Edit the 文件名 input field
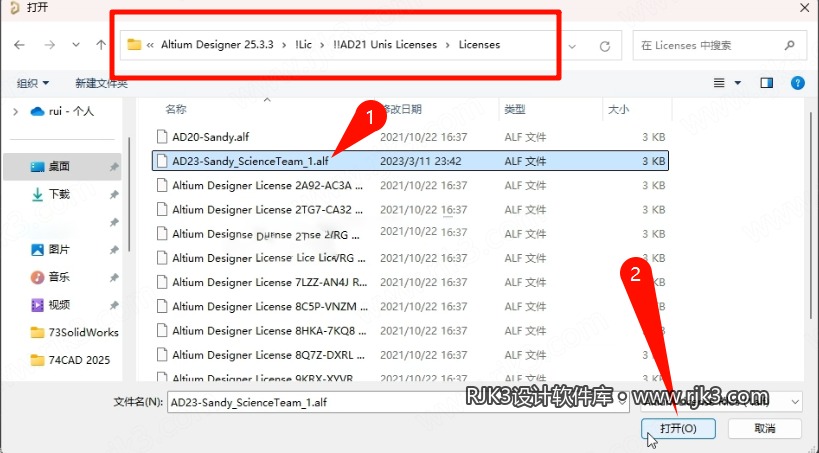819x453 pixels. coord(397,402)
